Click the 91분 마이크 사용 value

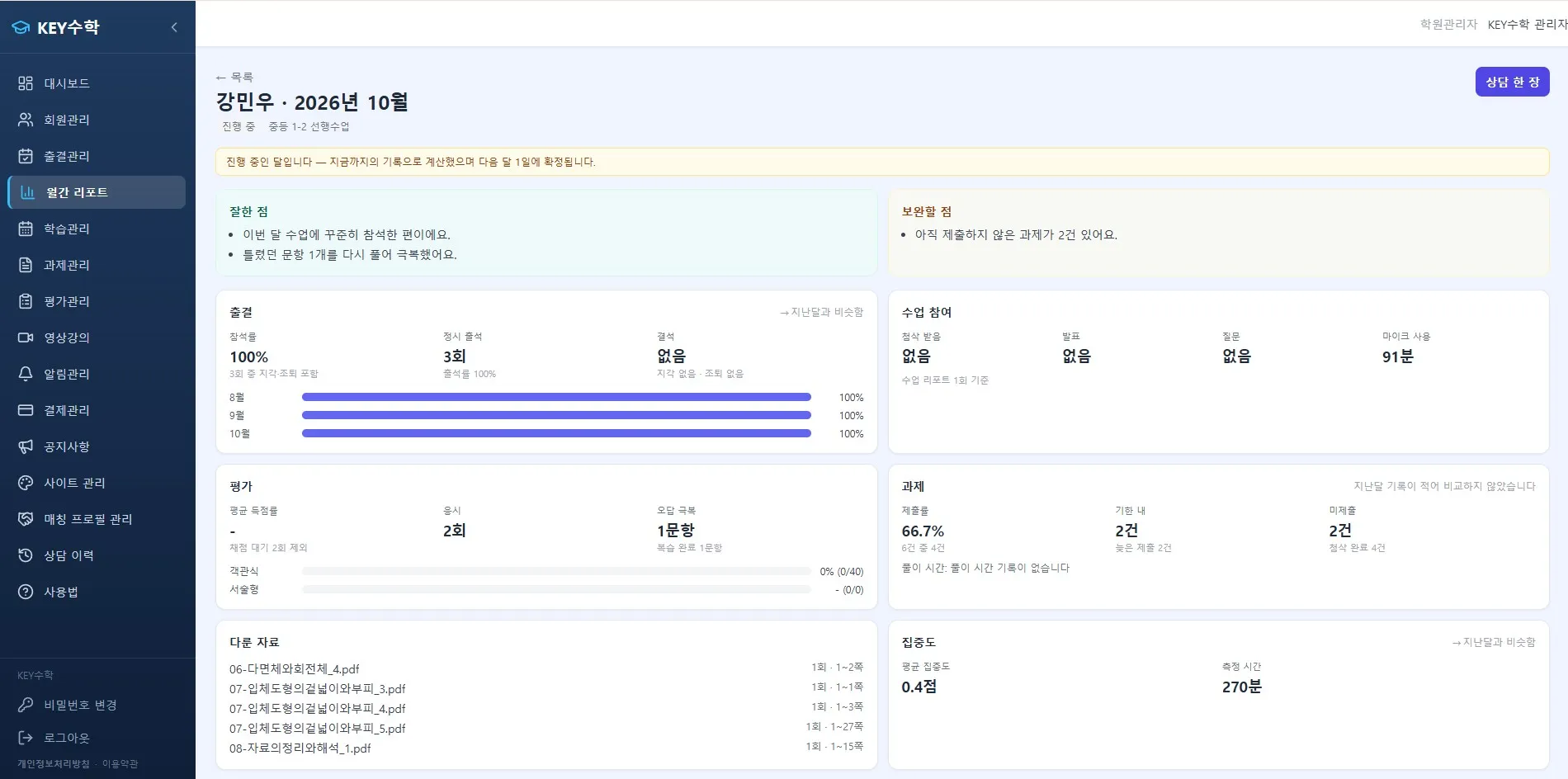point(1397,356)
